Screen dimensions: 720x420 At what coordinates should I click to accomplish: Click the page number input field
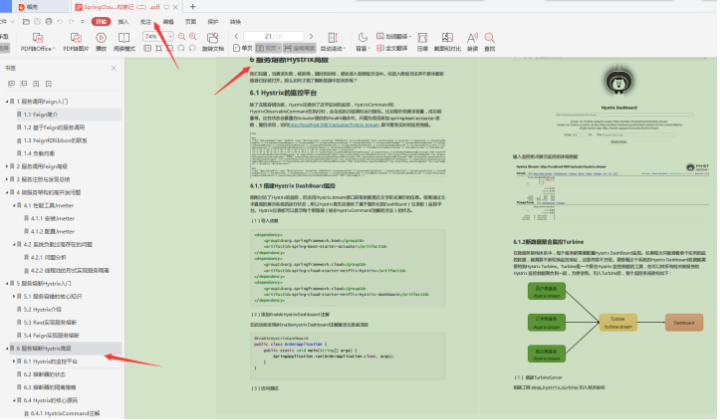point(273,36)
